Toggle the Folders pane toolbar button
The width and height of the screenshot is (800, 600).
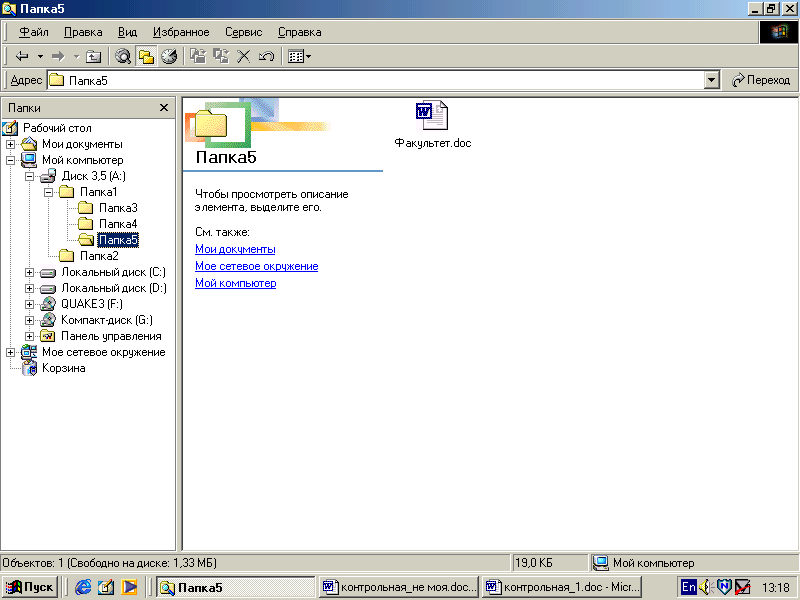pos(146,56)
